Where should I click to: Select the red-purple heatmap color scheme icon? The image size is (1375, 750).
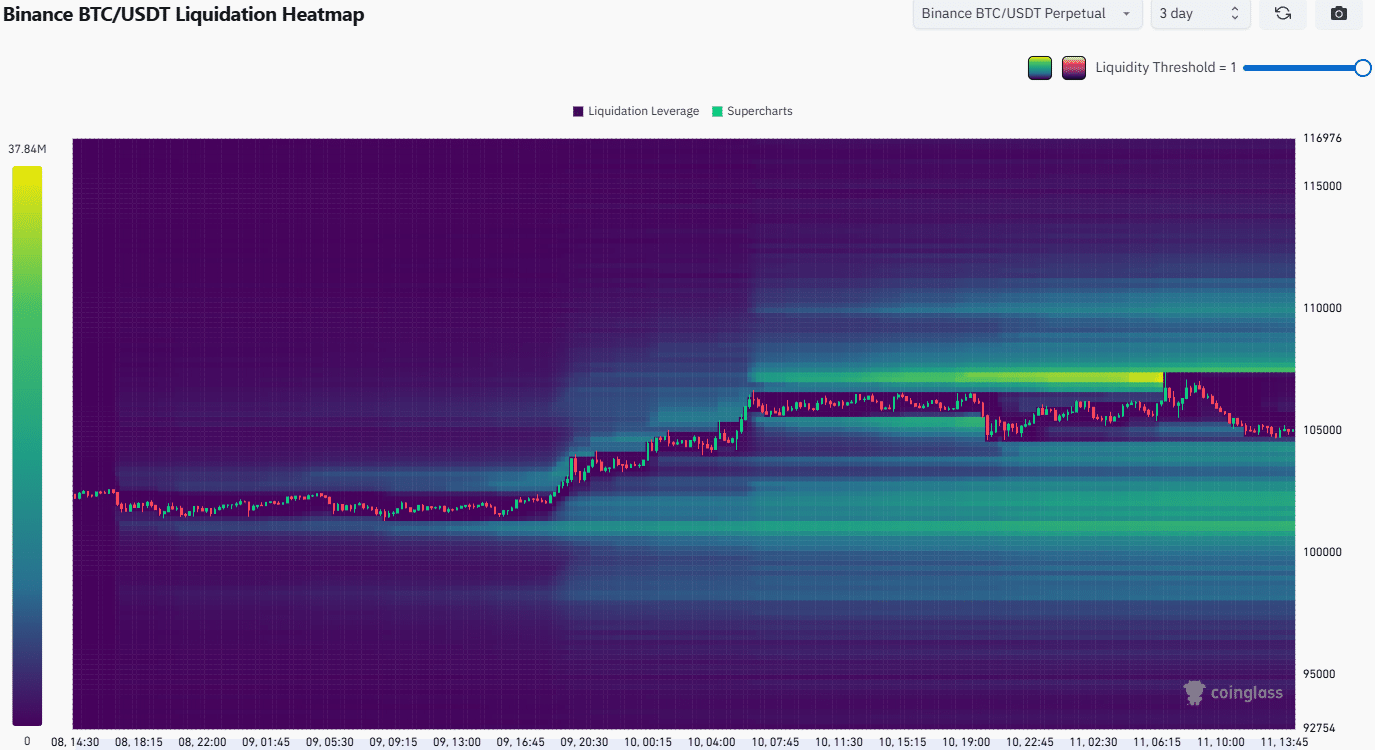point(1073,67)
